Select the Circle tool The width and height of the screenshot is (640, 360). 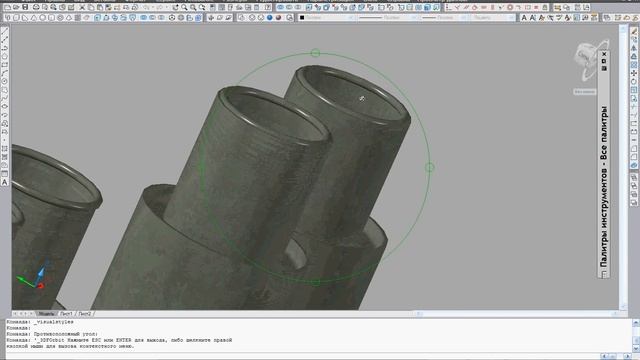(4, 81)
